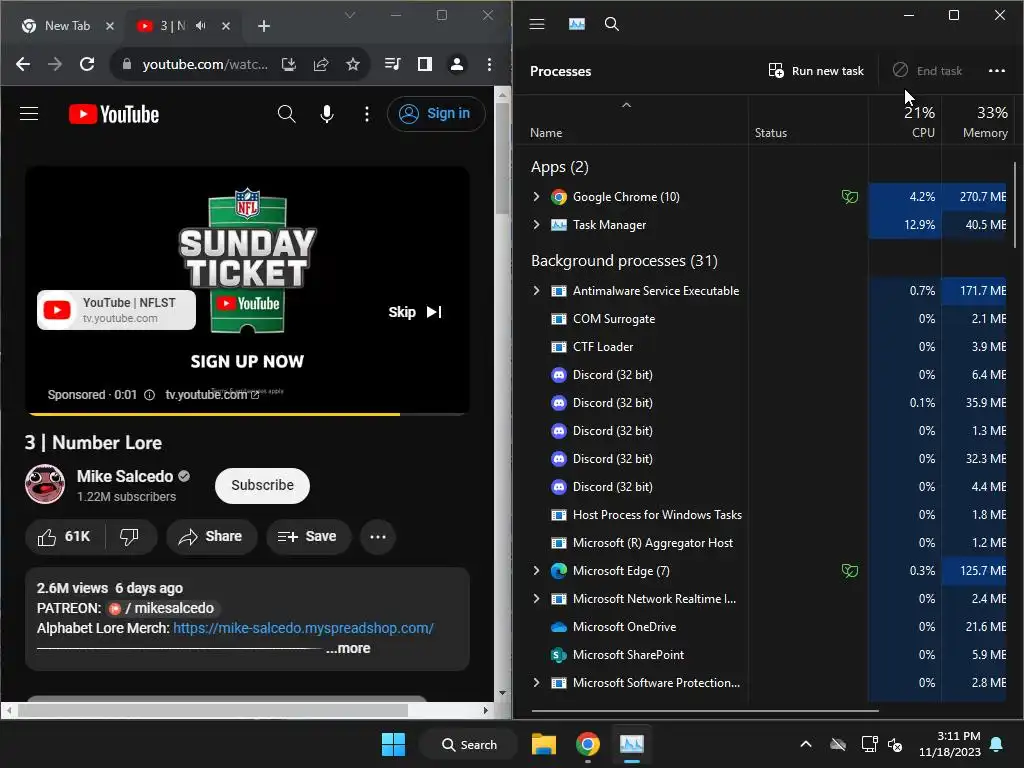
Task: Click the disabled End task button
Action: pos(927,71)
